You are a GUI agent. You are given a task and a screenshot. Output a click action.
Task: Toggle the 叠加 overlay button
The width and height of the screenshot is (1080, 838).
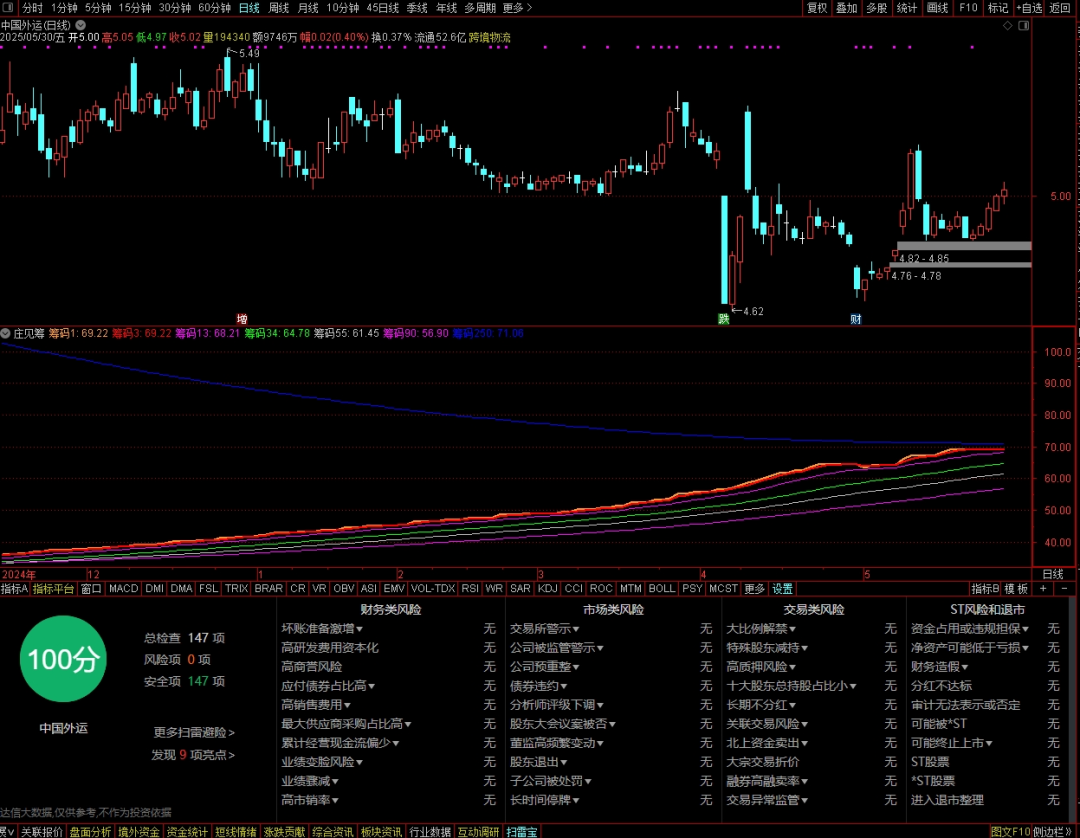(x=847, y=8)
